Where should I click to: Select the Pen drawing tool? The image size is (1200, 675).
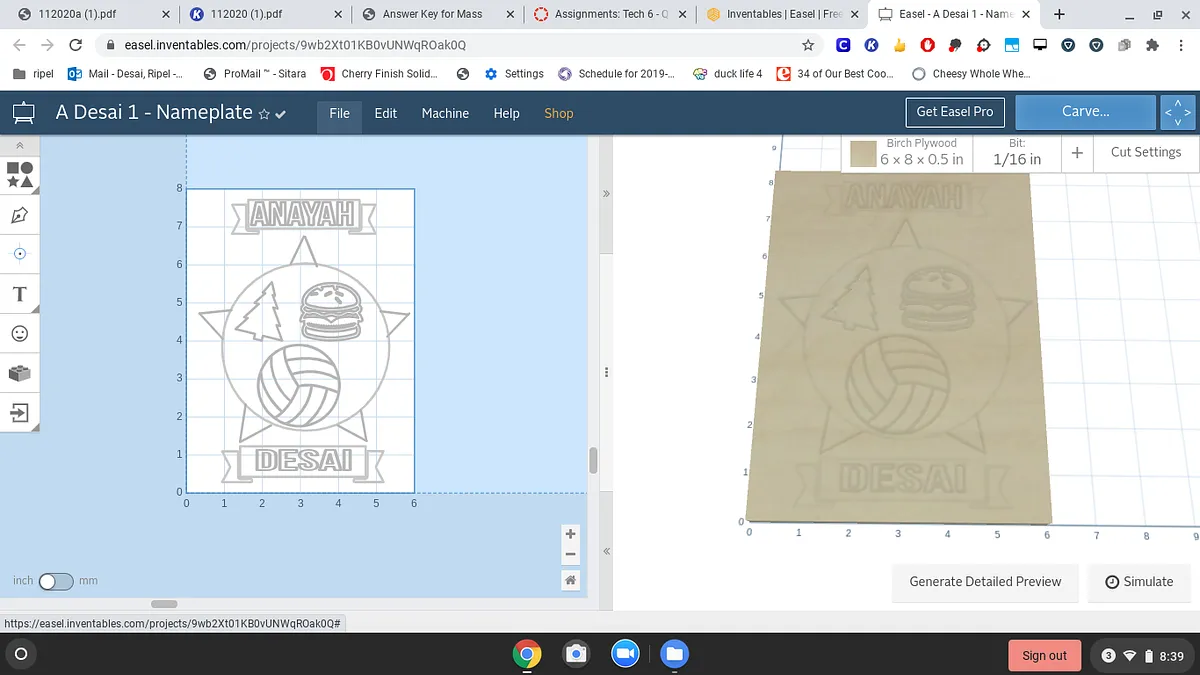pyautogui.click(x=20, y=215)
